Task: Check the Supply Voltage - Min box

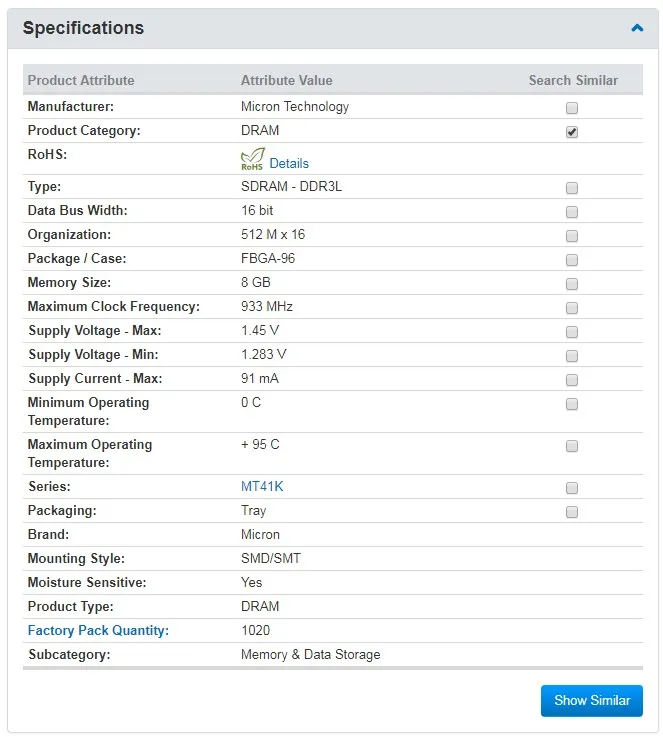Action: click(572, 356)
